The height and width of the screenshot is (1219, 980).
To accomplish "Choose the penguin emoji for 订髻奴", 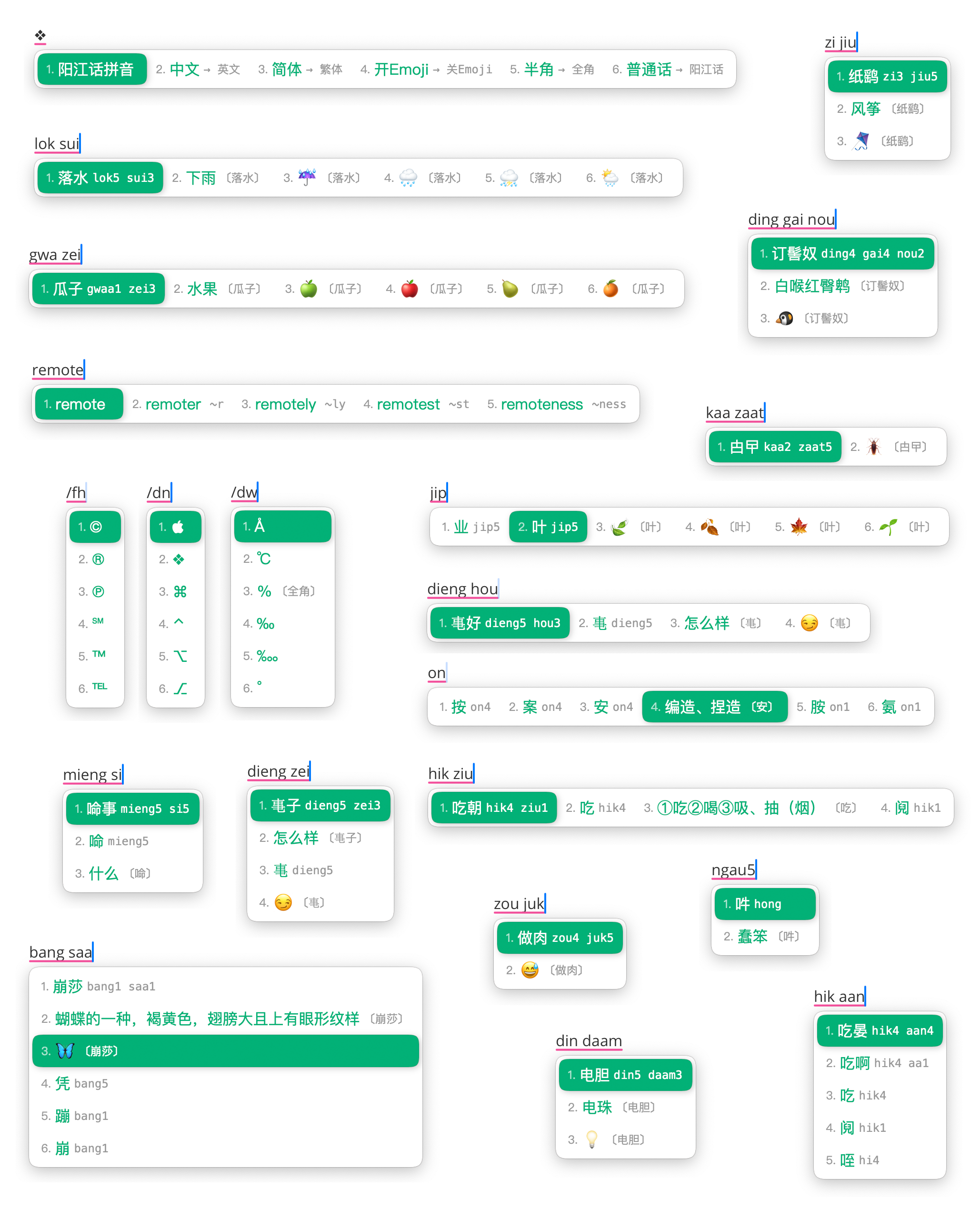I will tap(784, 318).
